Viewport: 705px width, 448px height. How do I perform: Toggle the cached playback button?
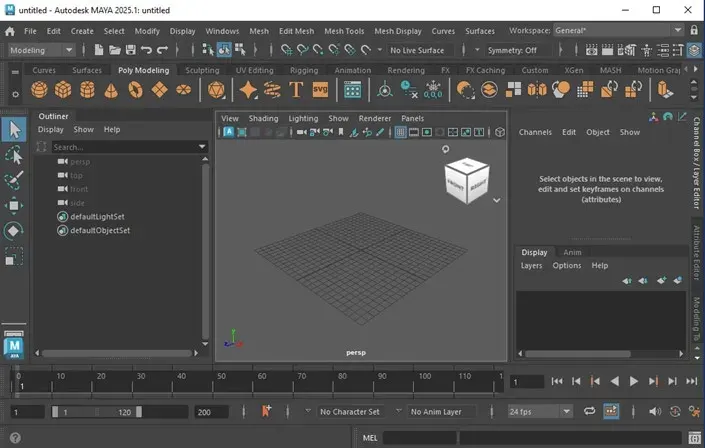[x=611, y=411]
